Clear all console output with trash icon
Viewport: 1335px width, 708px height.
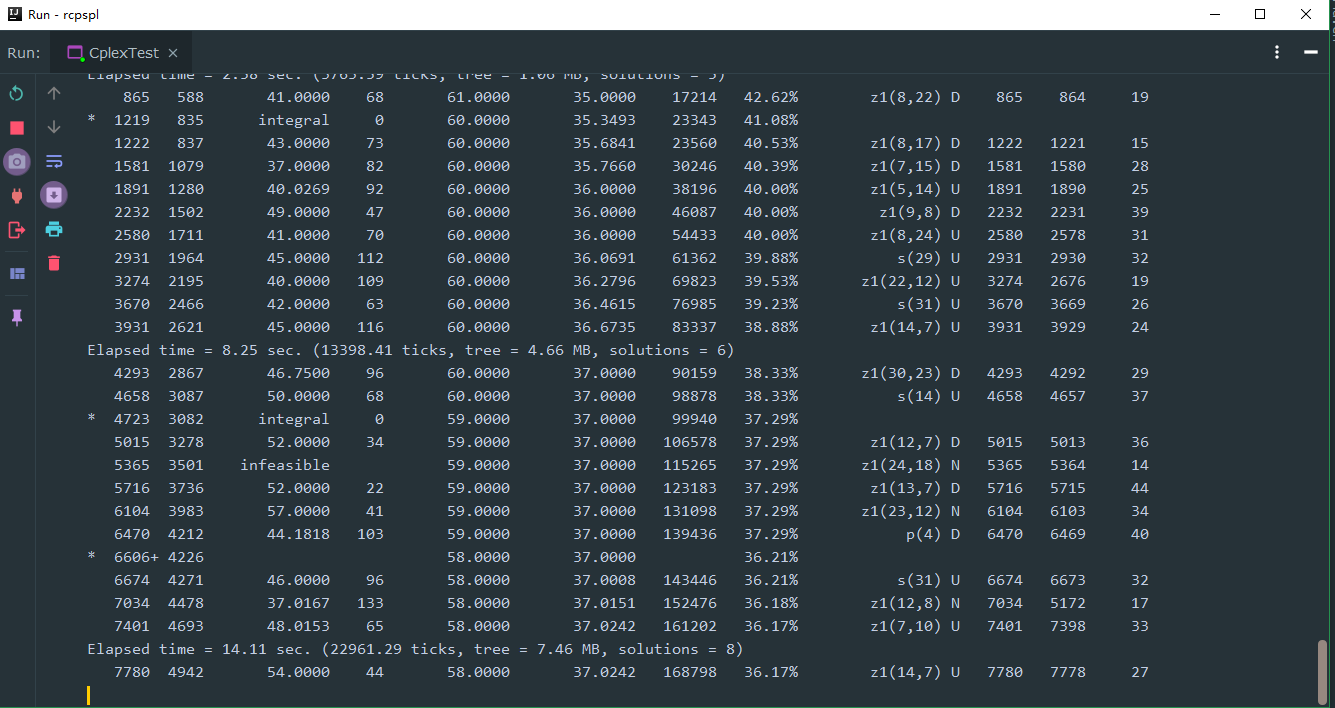tap(54, 263)
